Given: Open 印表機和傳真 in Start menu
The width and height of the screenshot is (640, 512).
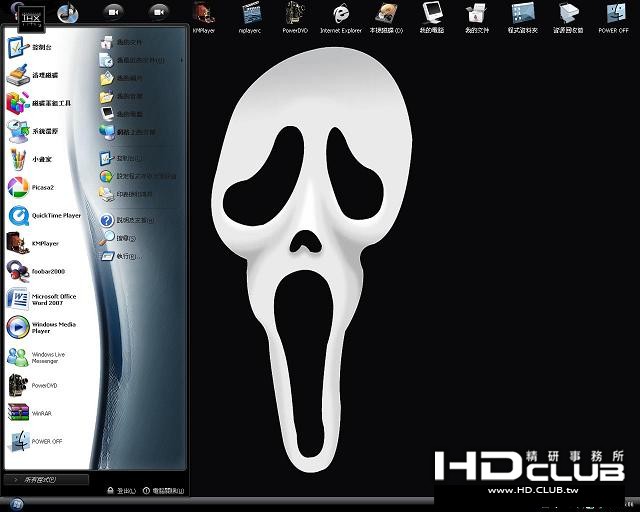Looking at the screenshot, I should [127, 194].
